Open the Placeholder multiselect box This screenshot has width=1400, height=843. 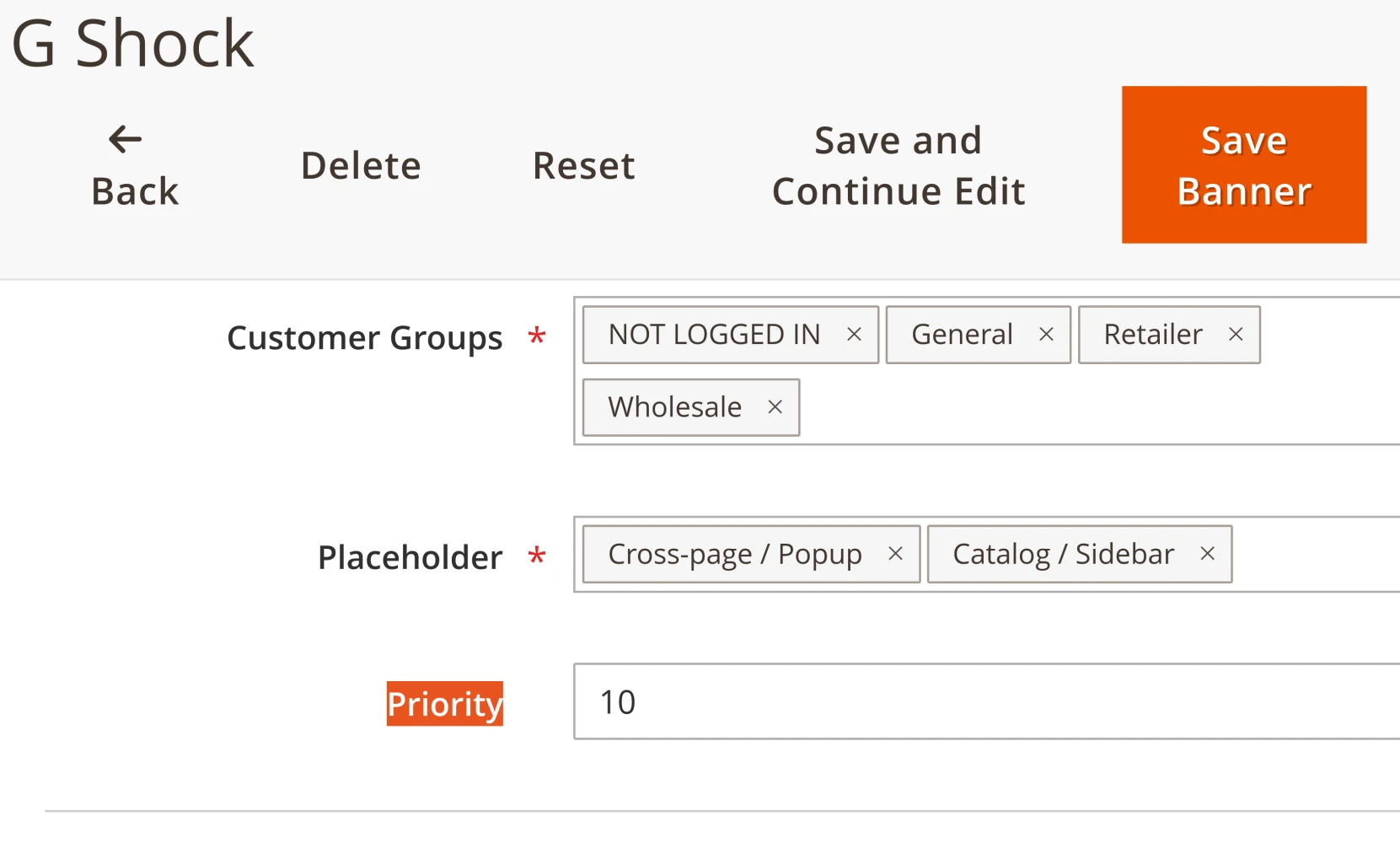[x=1315, y=554]
